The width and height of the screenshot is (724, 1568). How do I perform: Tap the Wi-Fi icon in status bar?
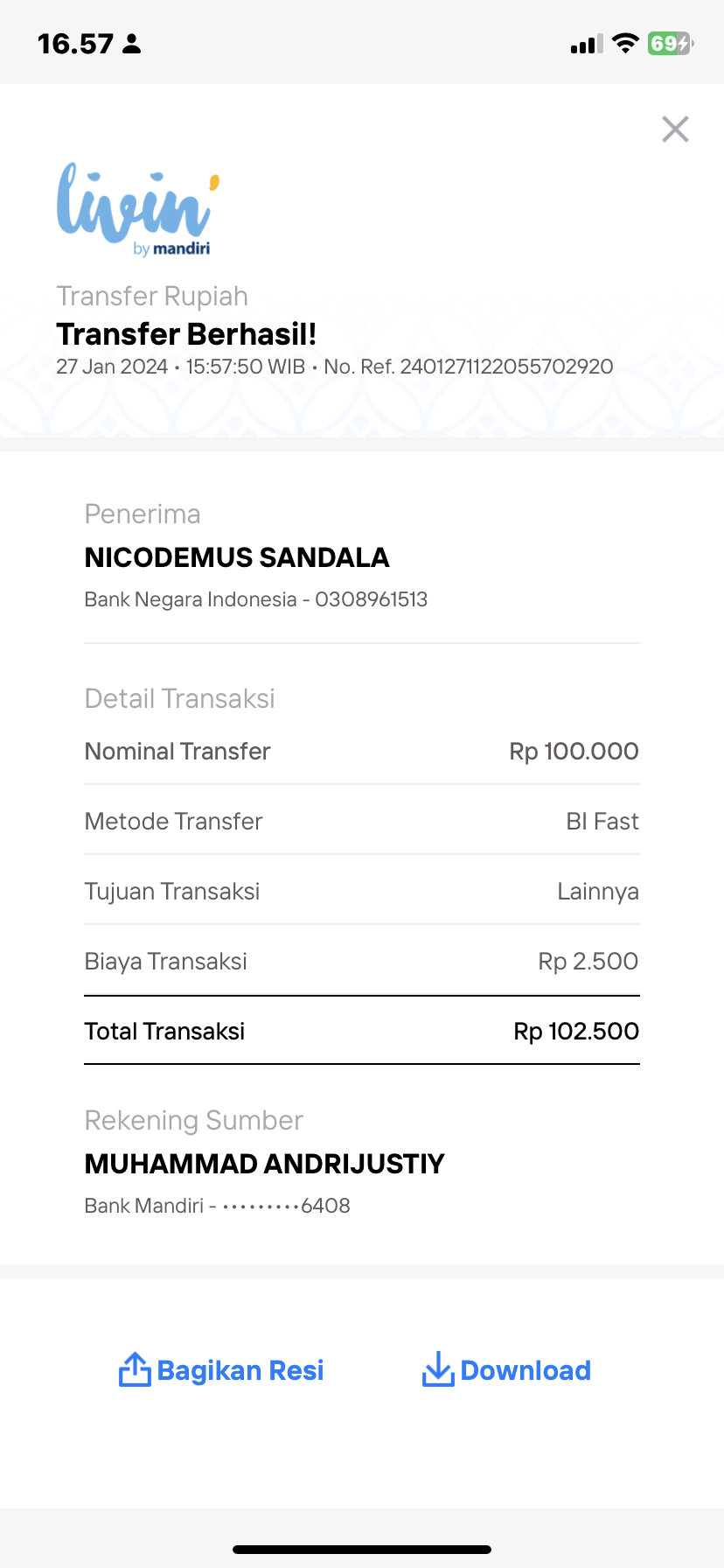point(625,44)
